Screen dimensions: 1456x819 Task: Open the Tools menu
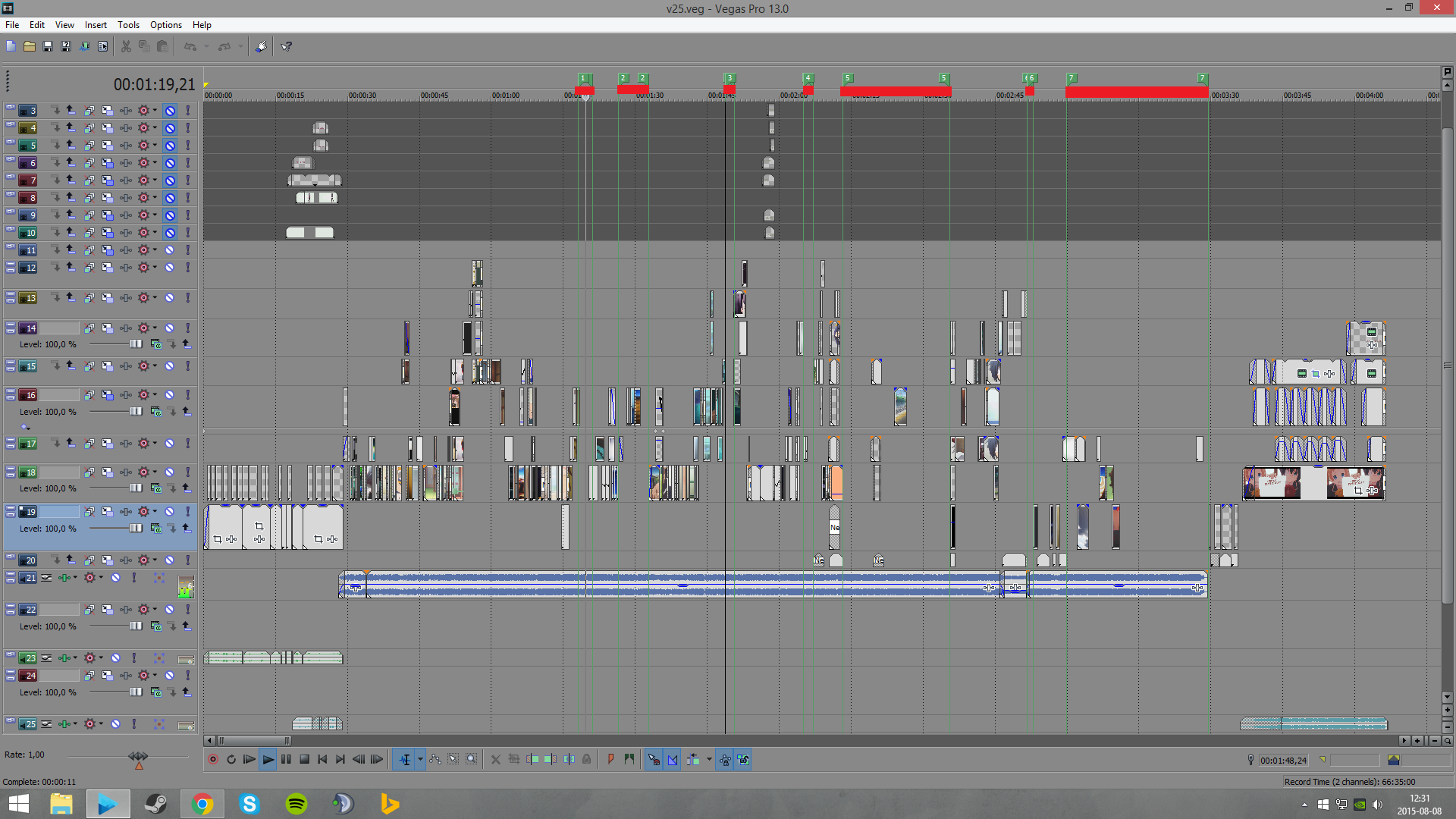click(128, 25)
